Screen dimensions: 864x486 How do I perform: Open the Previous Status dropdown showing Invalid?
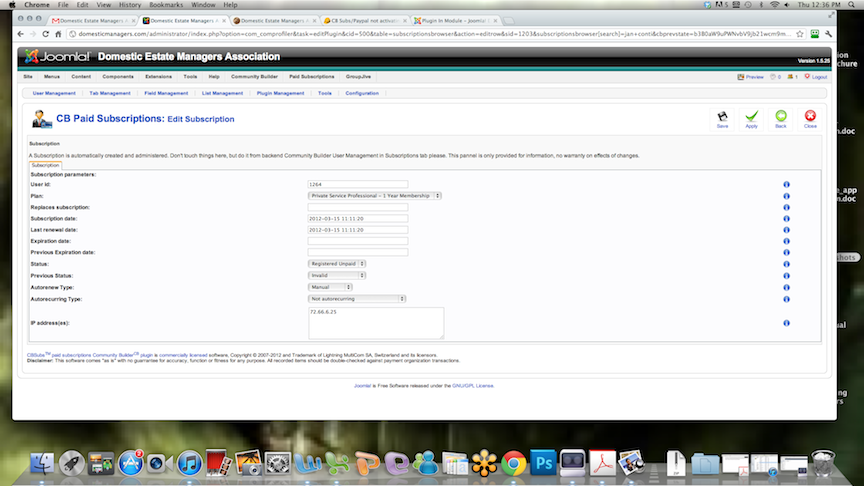pyautogui.click(x=337, y=276)
